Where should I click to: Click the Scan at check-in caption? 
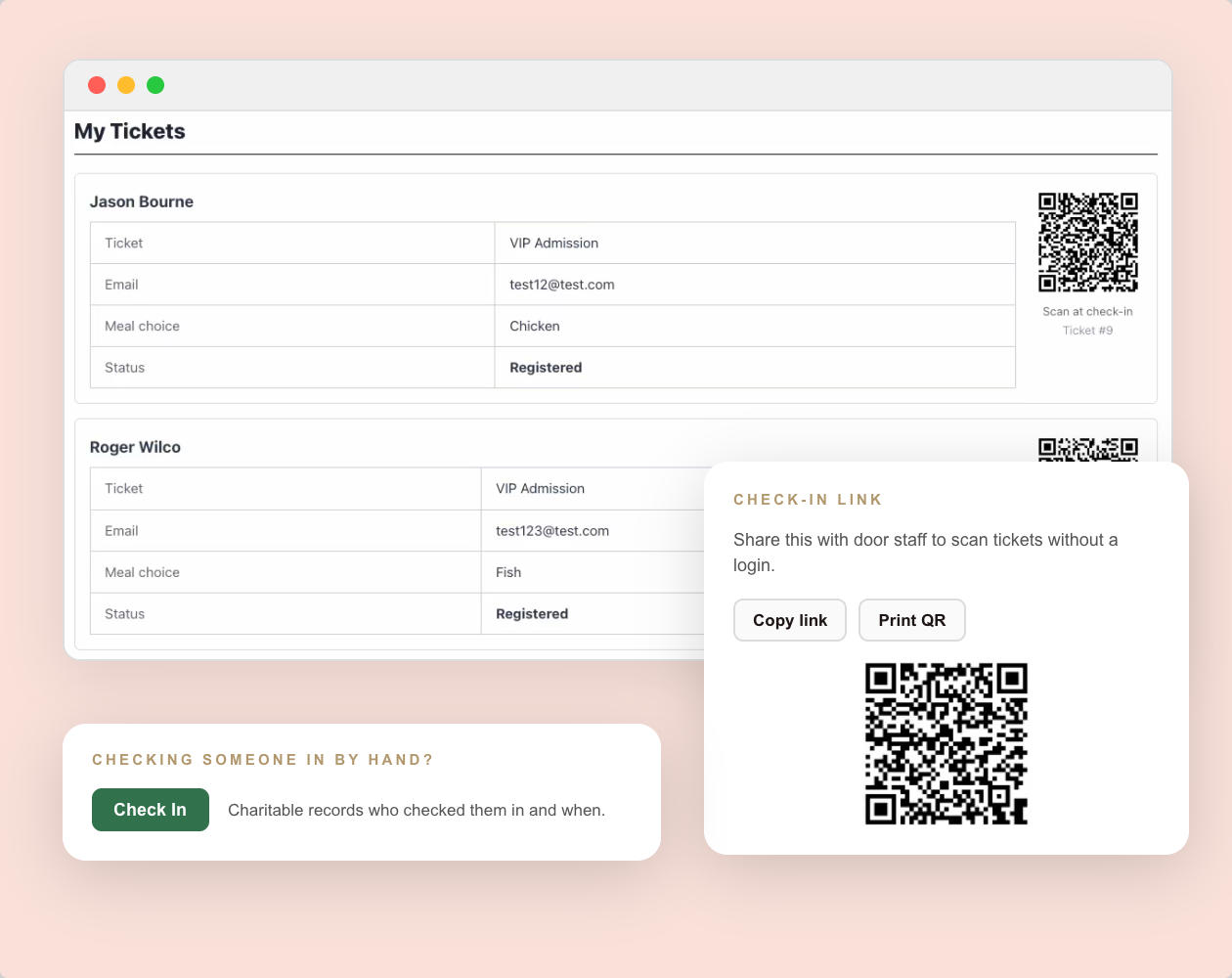point(1088,312)
